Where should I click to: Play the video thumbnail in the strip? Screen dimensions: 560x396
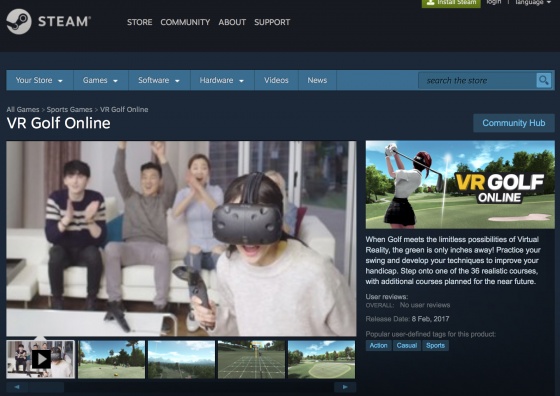[40, 359]
